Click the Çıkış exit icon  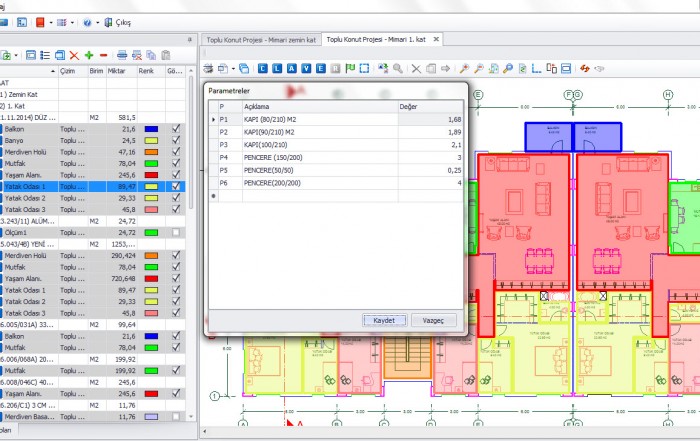click(109, 21)
